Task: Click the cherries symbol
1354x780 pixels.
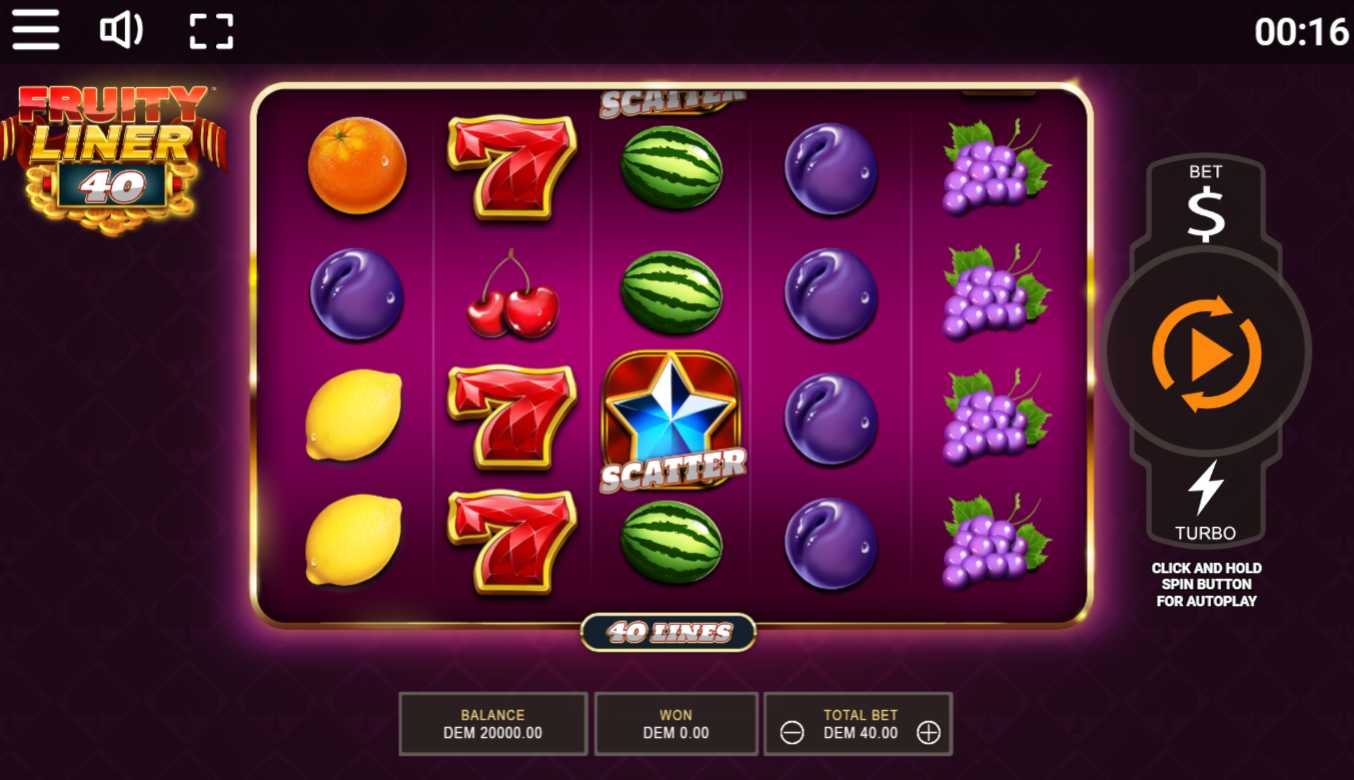Action: pos(512,293)
